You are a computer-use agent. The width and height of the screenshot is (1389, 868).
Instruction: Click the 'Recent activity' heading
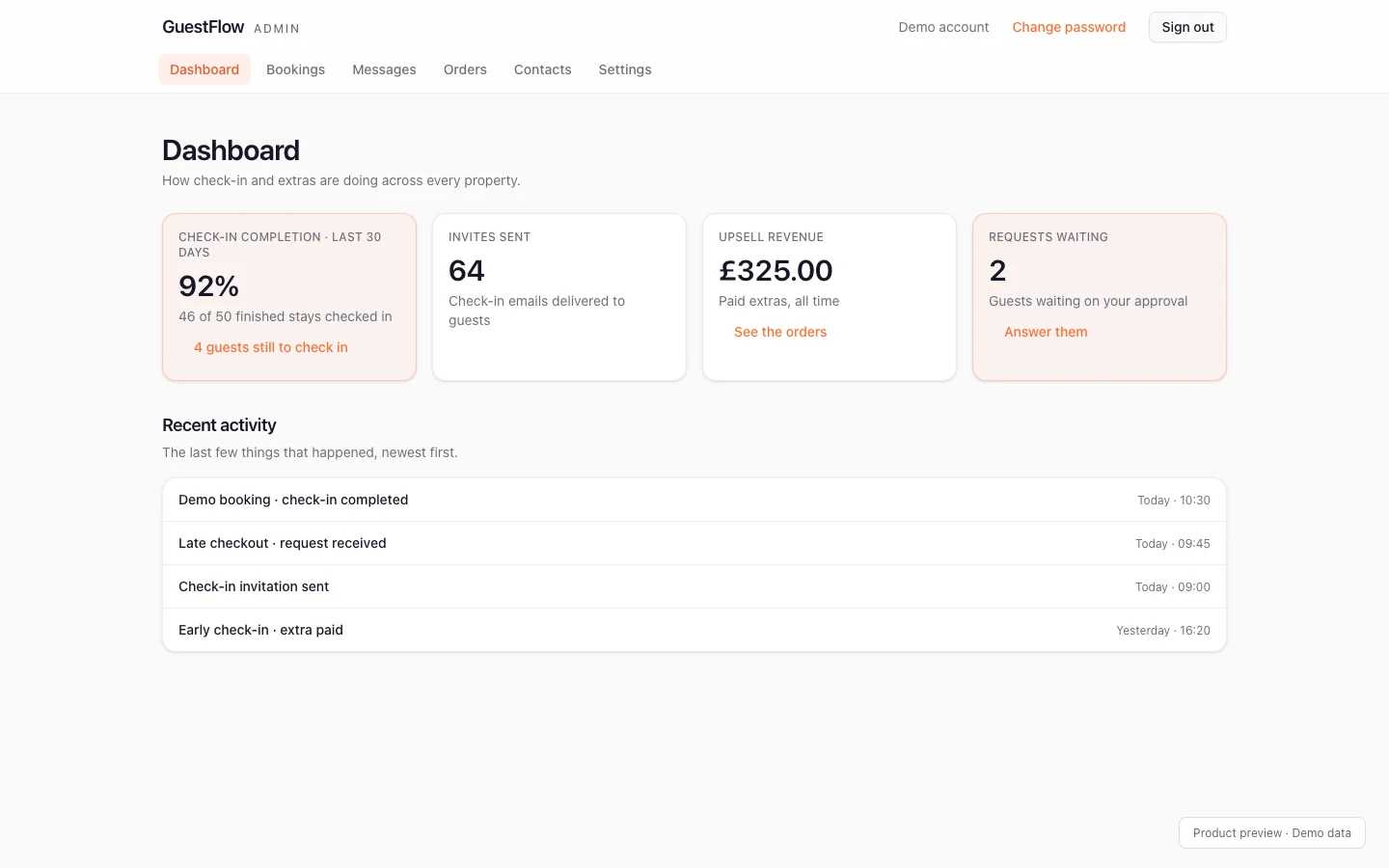pos(219,425)
